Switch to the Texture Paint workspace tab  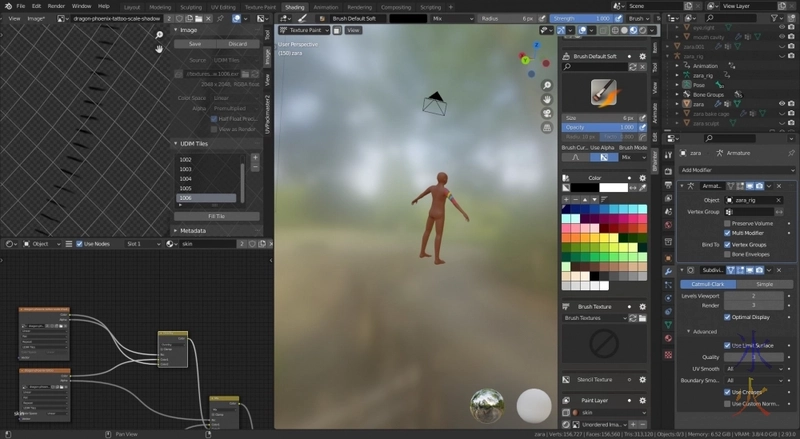pos(260,6)
